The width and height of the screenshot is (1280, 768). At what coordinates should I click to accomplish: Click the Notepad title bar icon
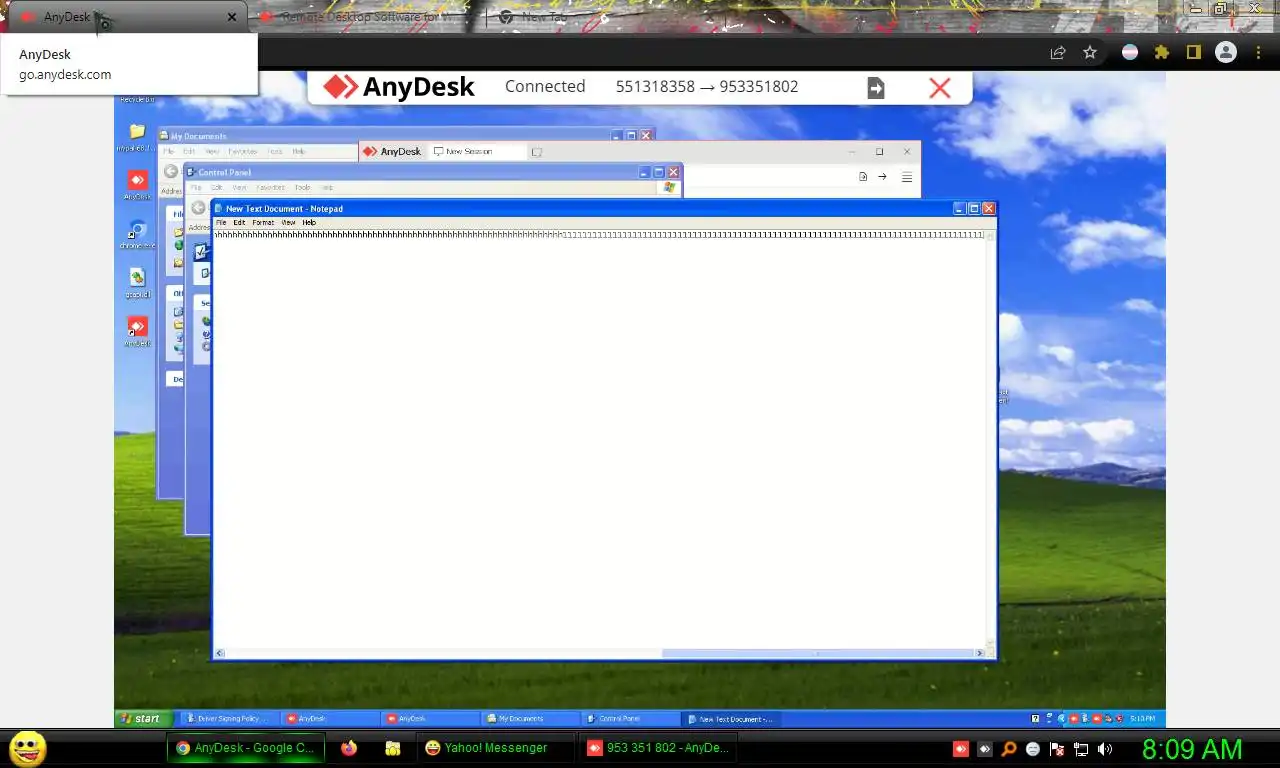(x=219, y=209)
